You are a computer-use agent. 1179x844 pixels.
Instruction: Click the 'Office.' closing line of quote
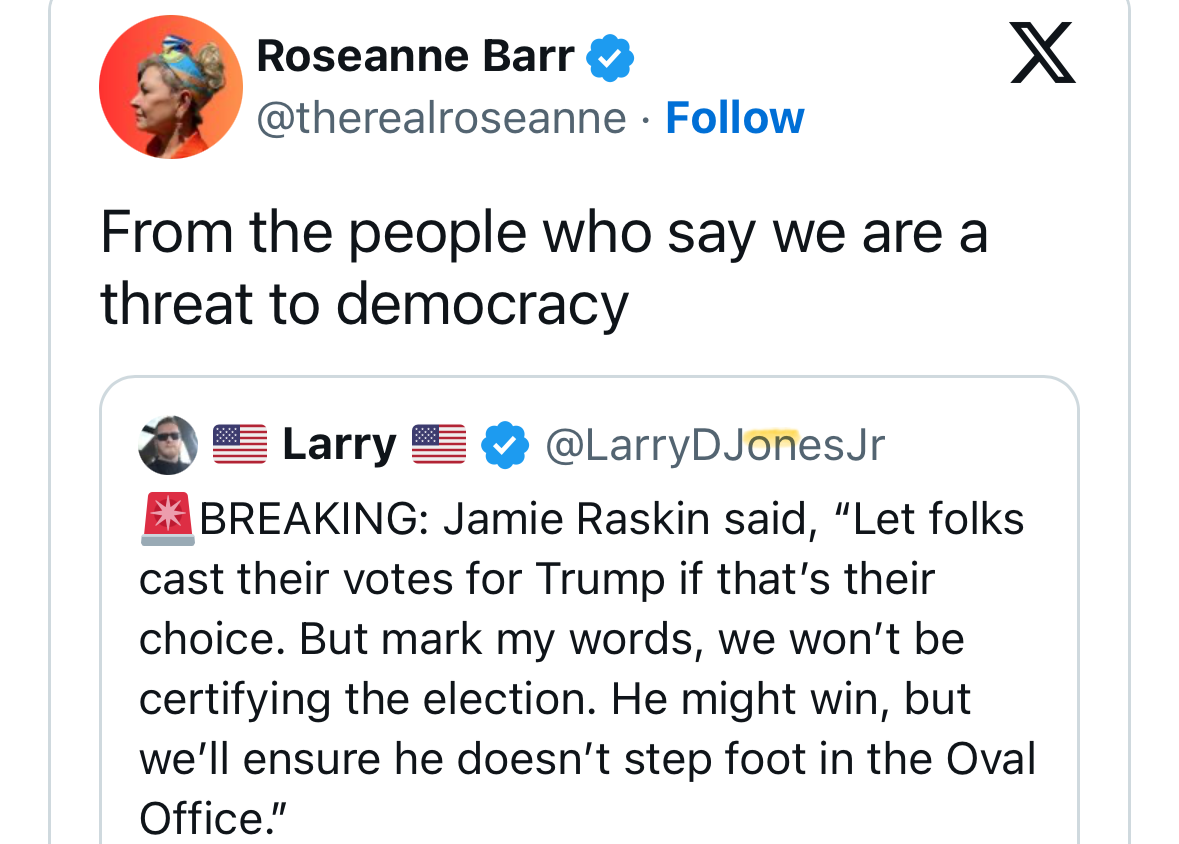(x=214, y=818)
